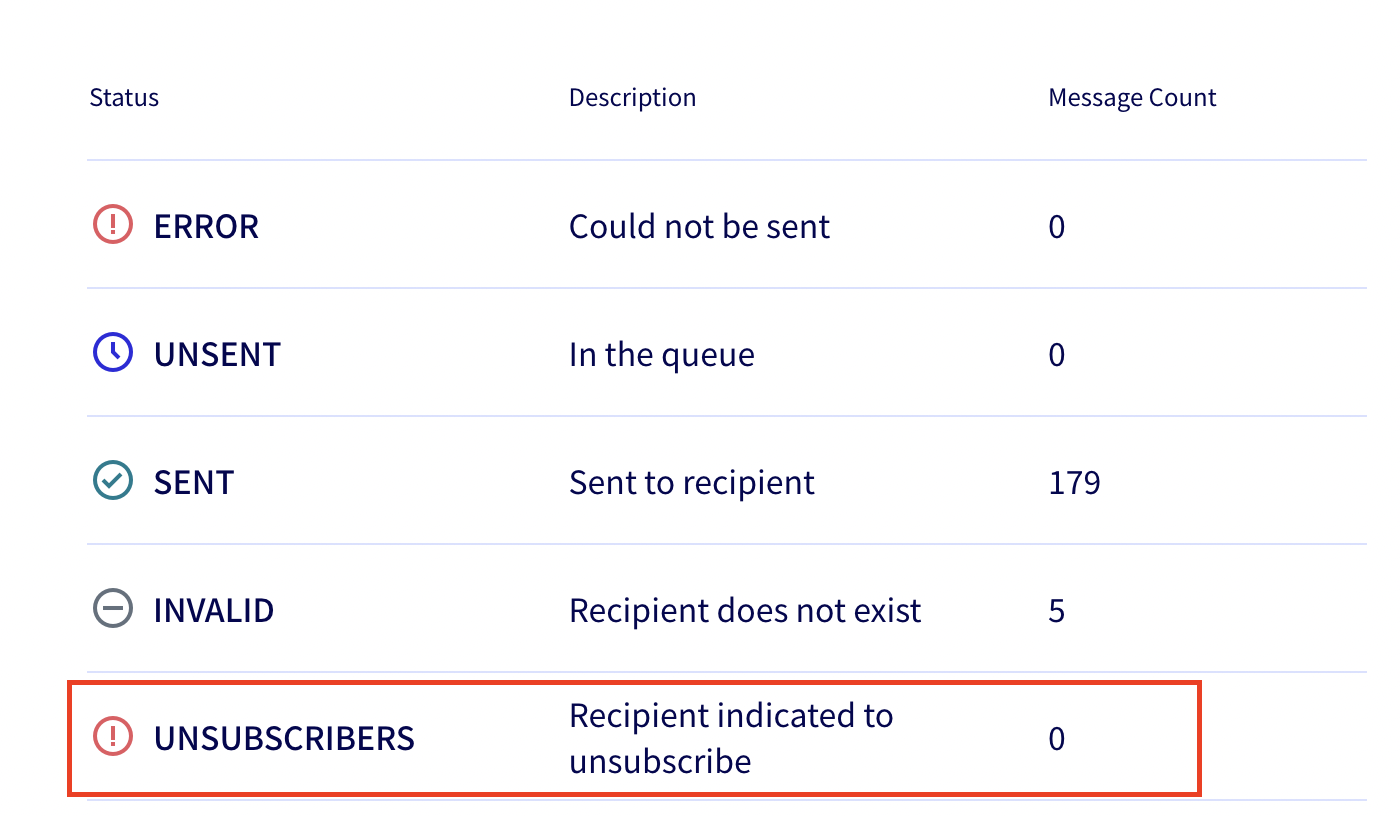
Task: Select the ERROR status label
Action: [x=206, y=226]
